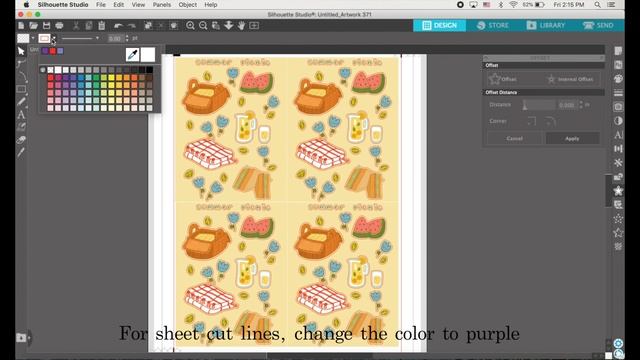Open the Fill palette panel icon
The height and width of the screenshot is (360, 640).
(x=618, y=79)
